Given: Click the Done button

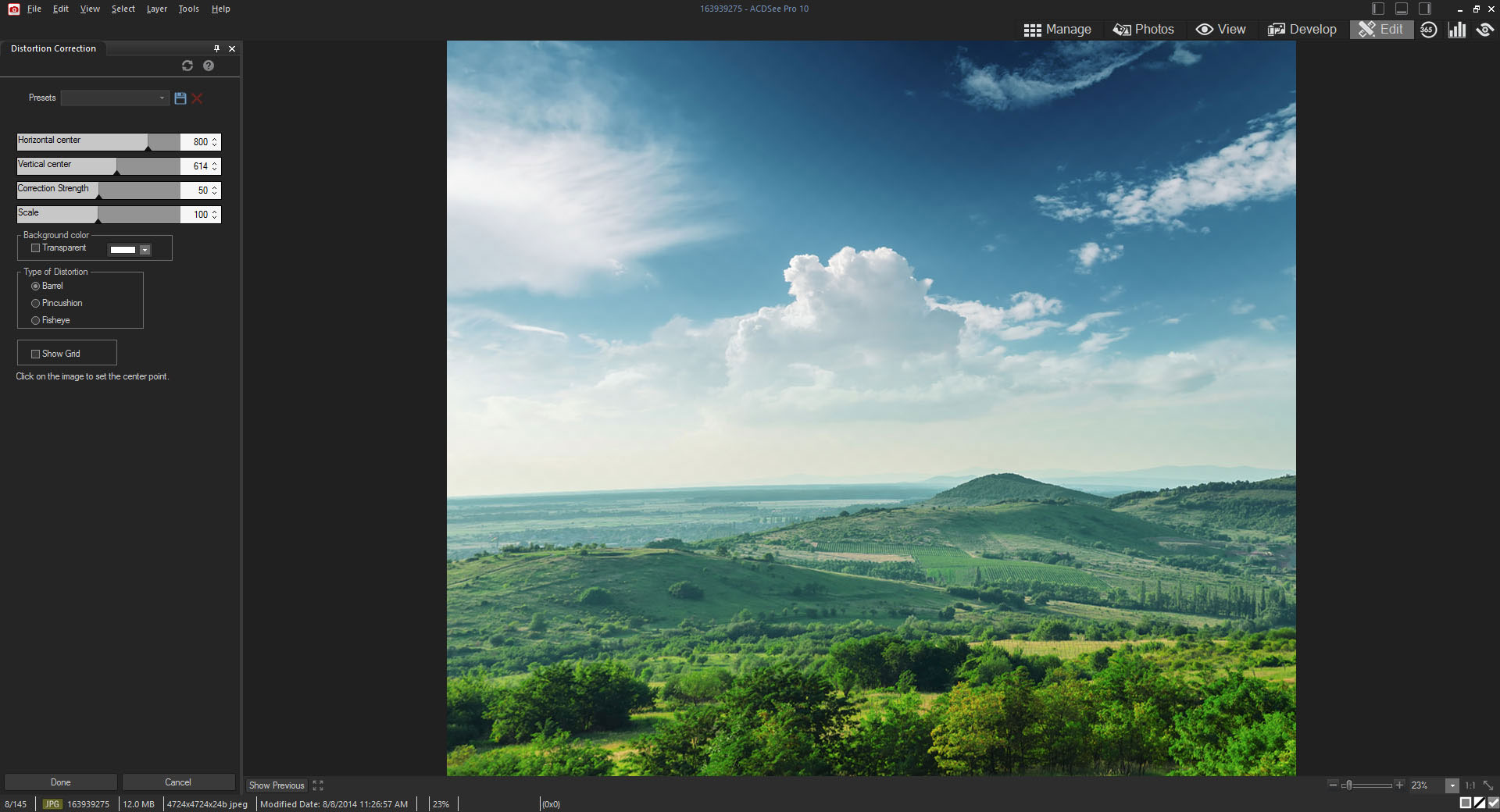Looking at the screenshot, I should pyautogui.click(x=60, y=782).
